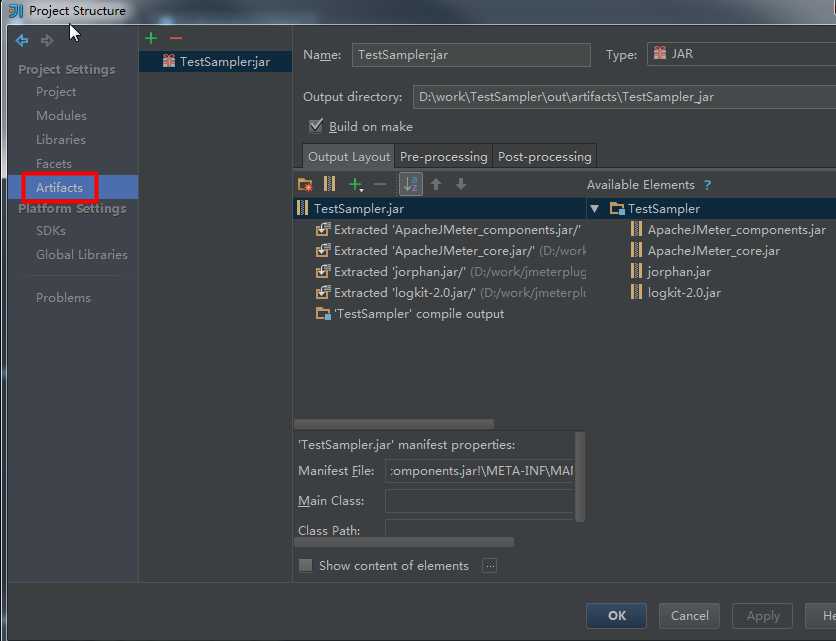The width and height of the screenshot is (836, 641).
Task: Click the TestSampler:jar gift icon in list
Action: click(168, 61)
